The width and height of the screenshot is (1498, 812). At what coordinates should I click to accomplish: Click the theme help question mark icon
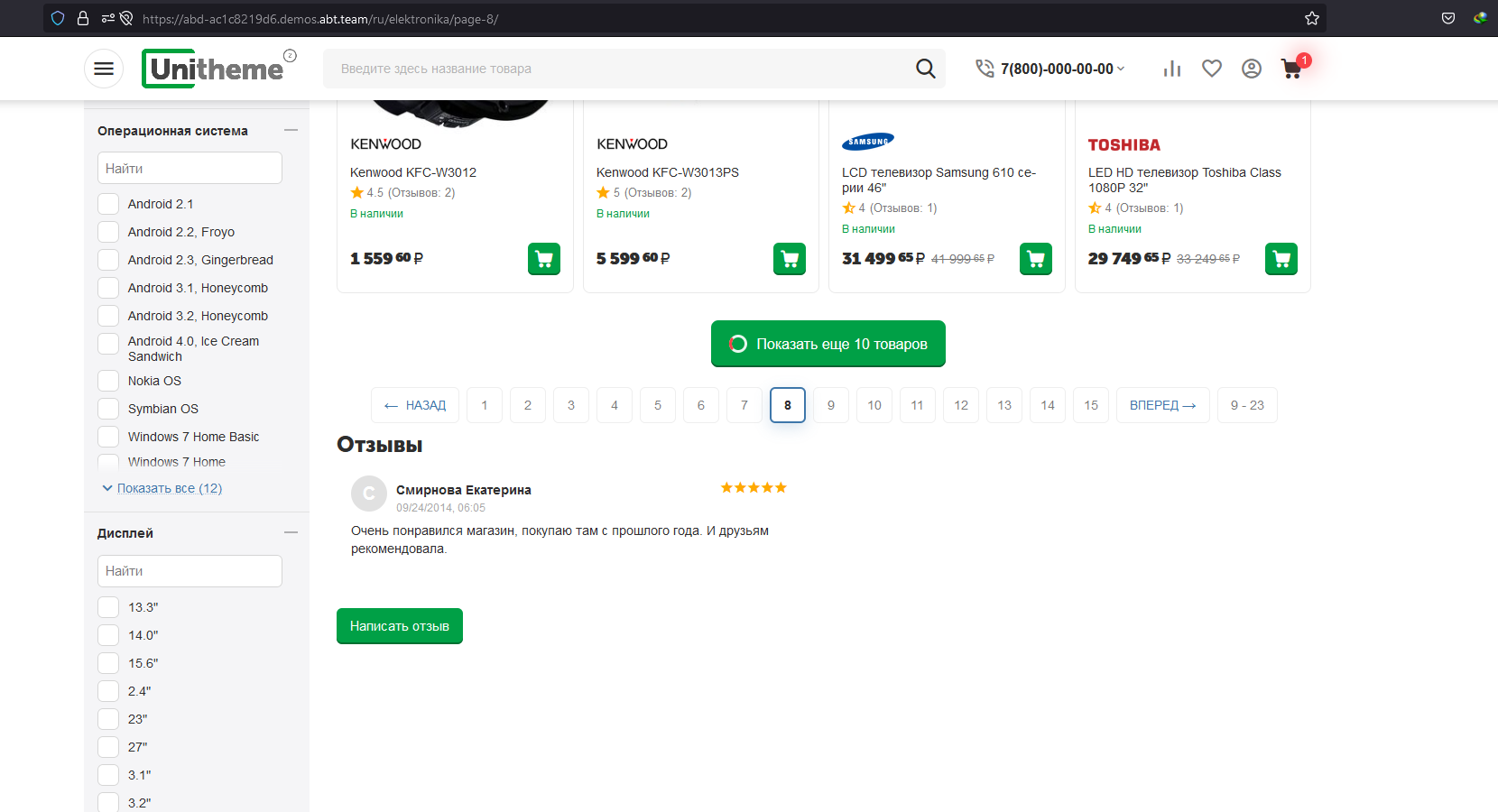point(290,55)
